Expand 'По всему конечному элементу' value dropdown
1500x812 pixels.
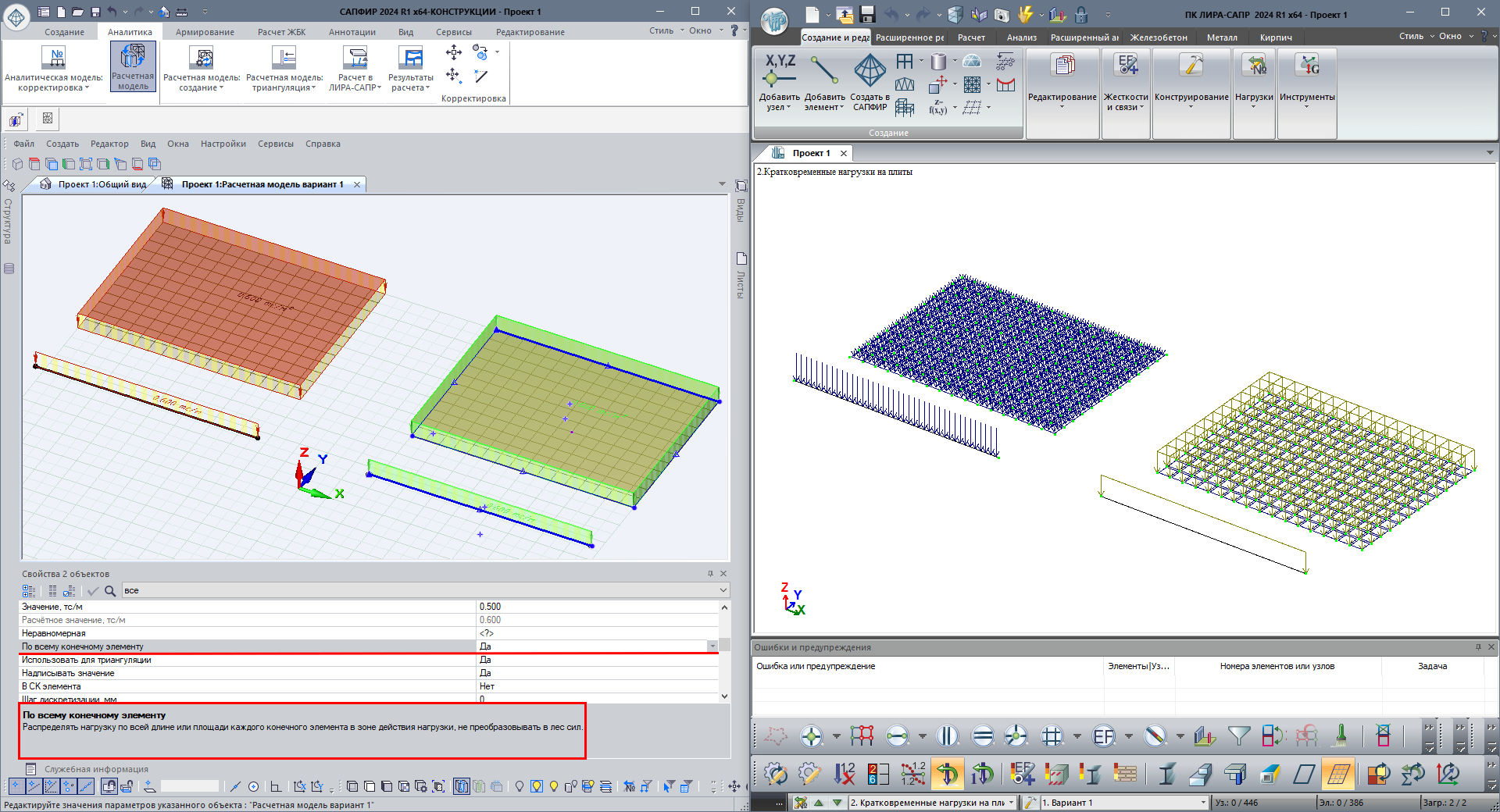pyautogui.click(x=712, y=646)
